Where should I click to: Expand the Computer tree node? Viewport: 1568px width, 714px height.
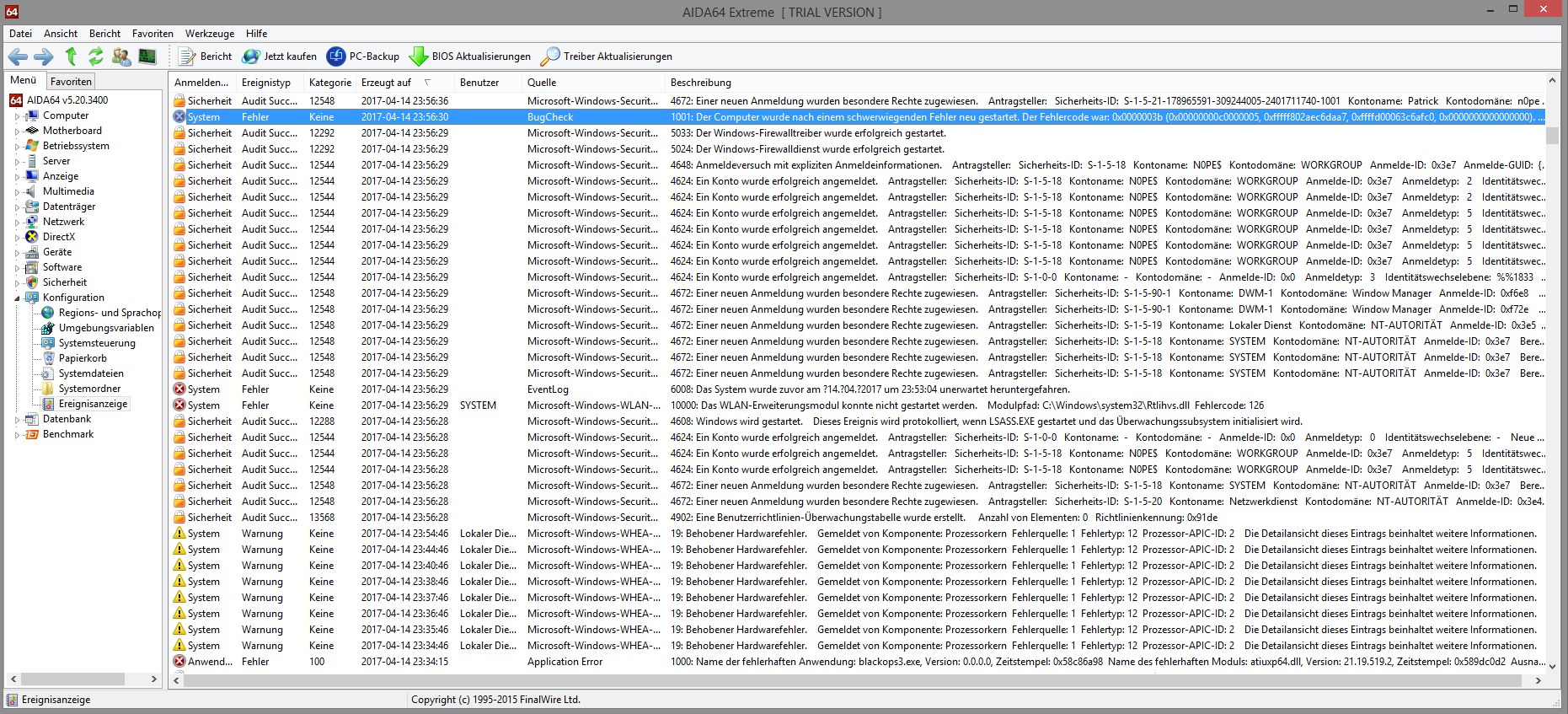click(x=17, y=116)
